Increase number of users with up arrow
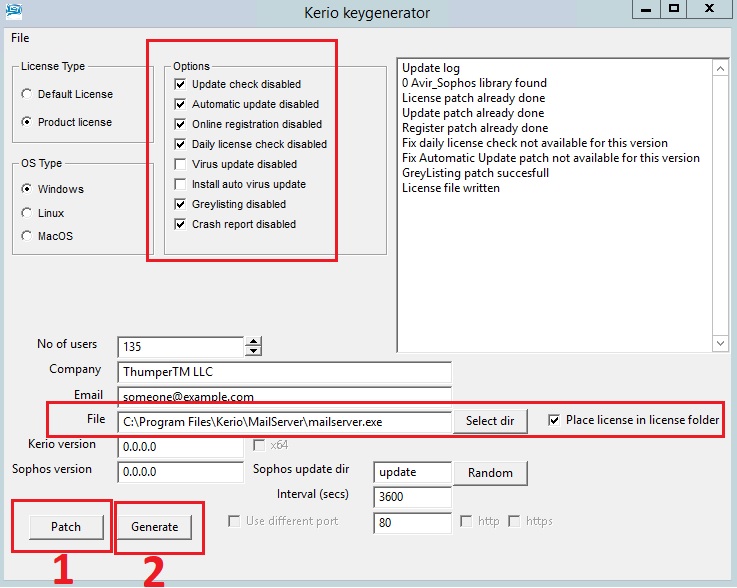 [253, 342]
